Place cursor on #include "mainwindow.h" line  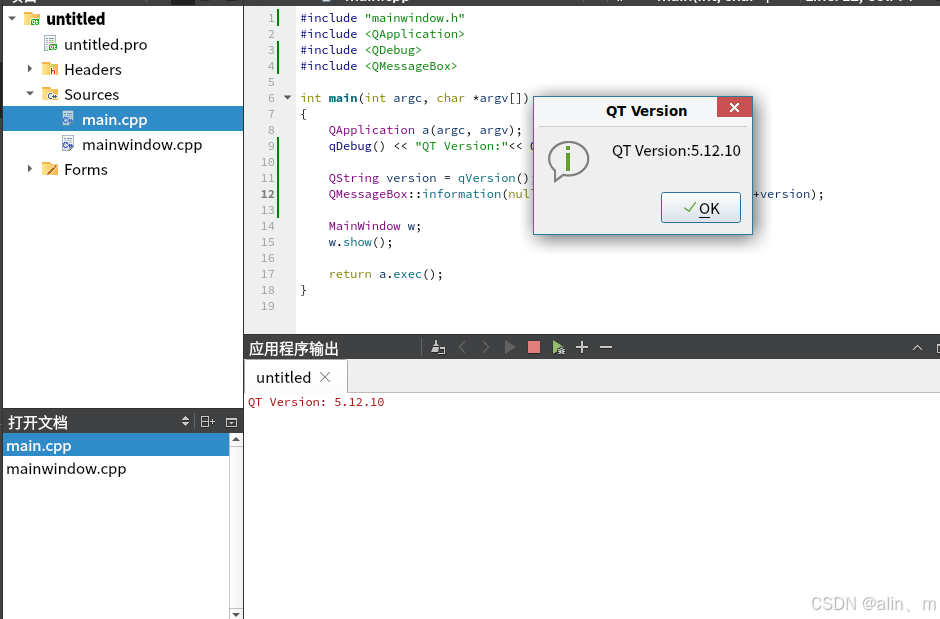click(x=382, y=18)
